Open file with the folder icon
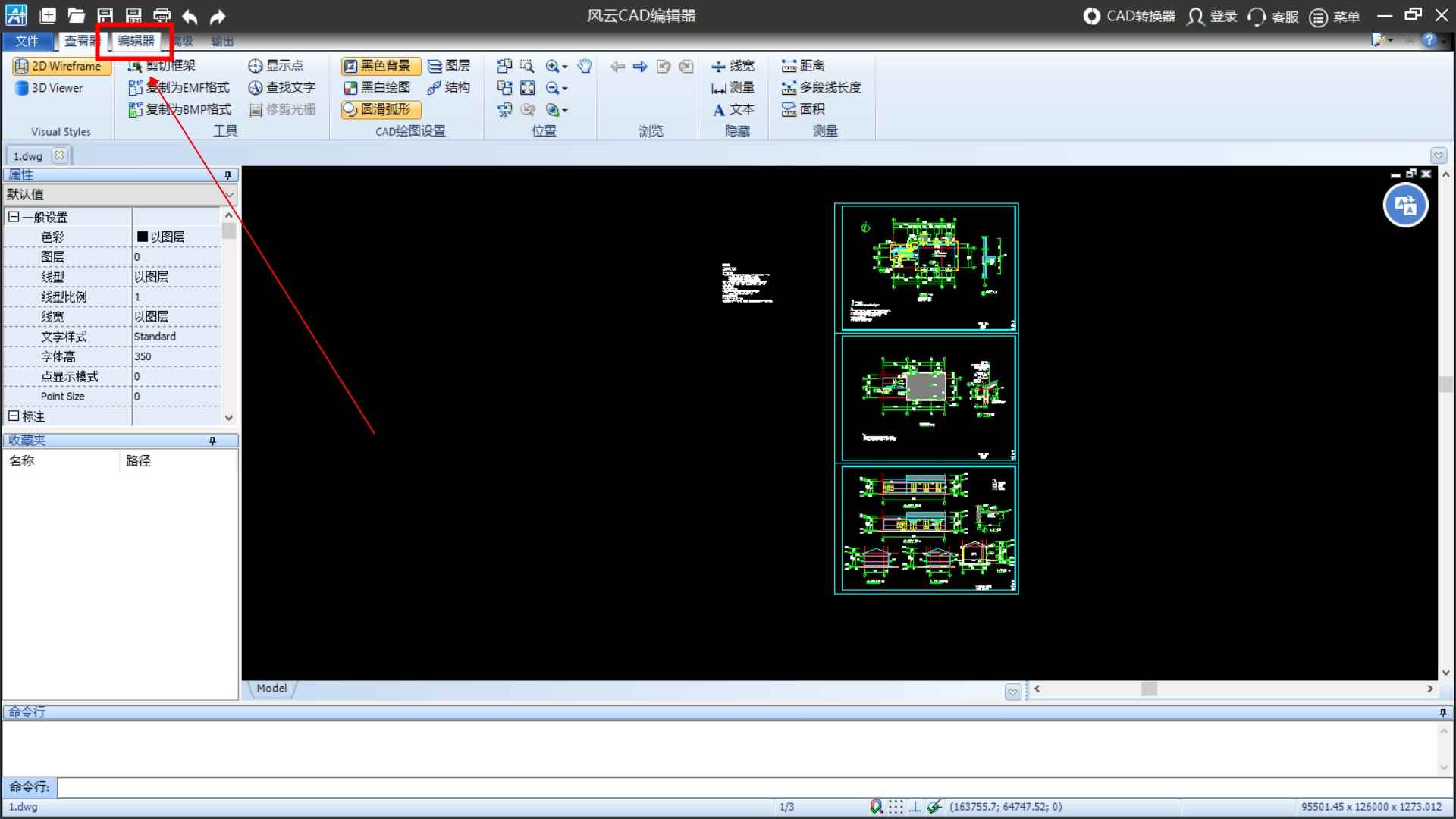The height and width of the screenshot is (819, 1456). point(76,16)
